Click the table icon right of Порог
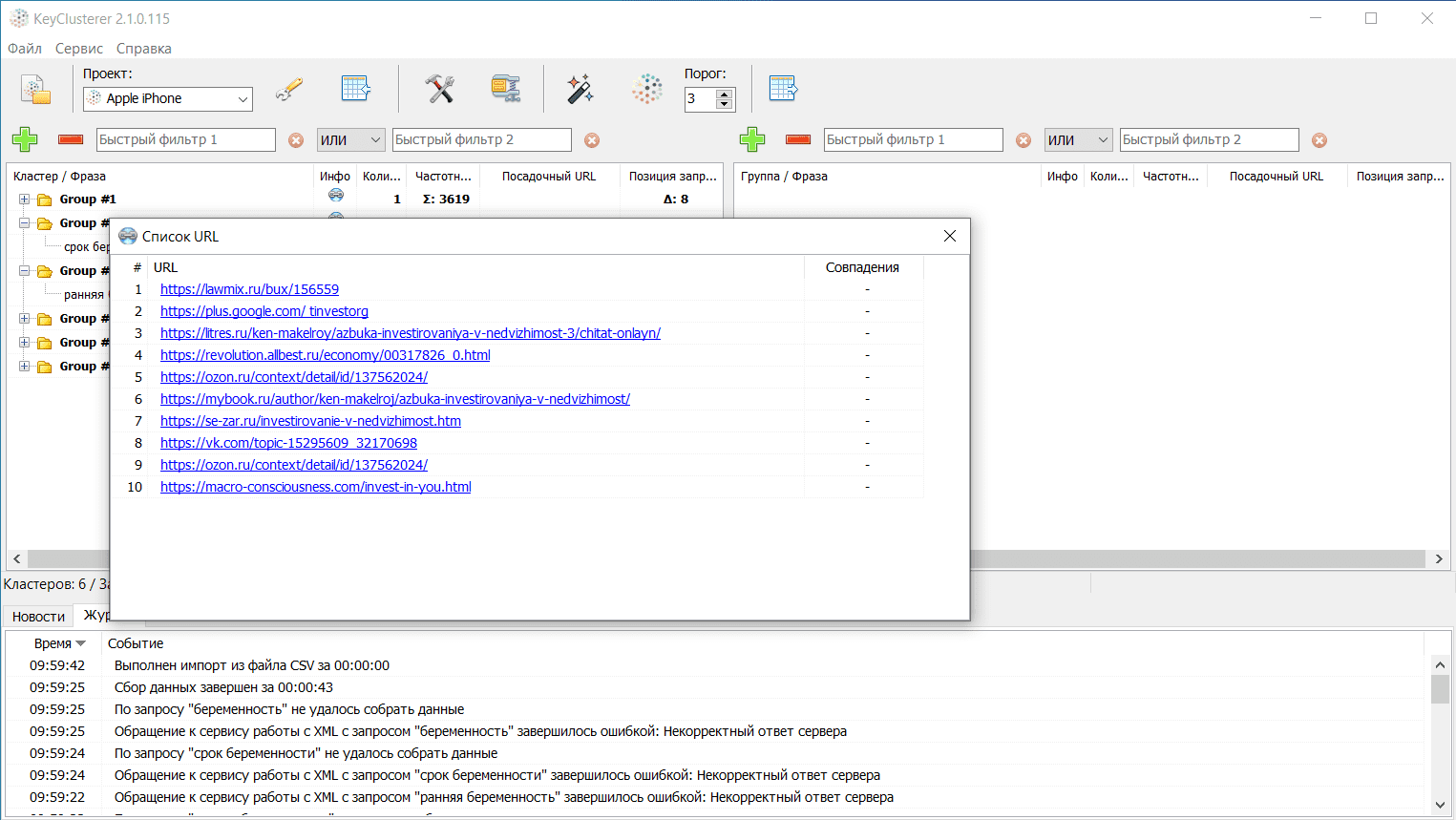The width and height of the screenshot is (1456, 820). 783,89
